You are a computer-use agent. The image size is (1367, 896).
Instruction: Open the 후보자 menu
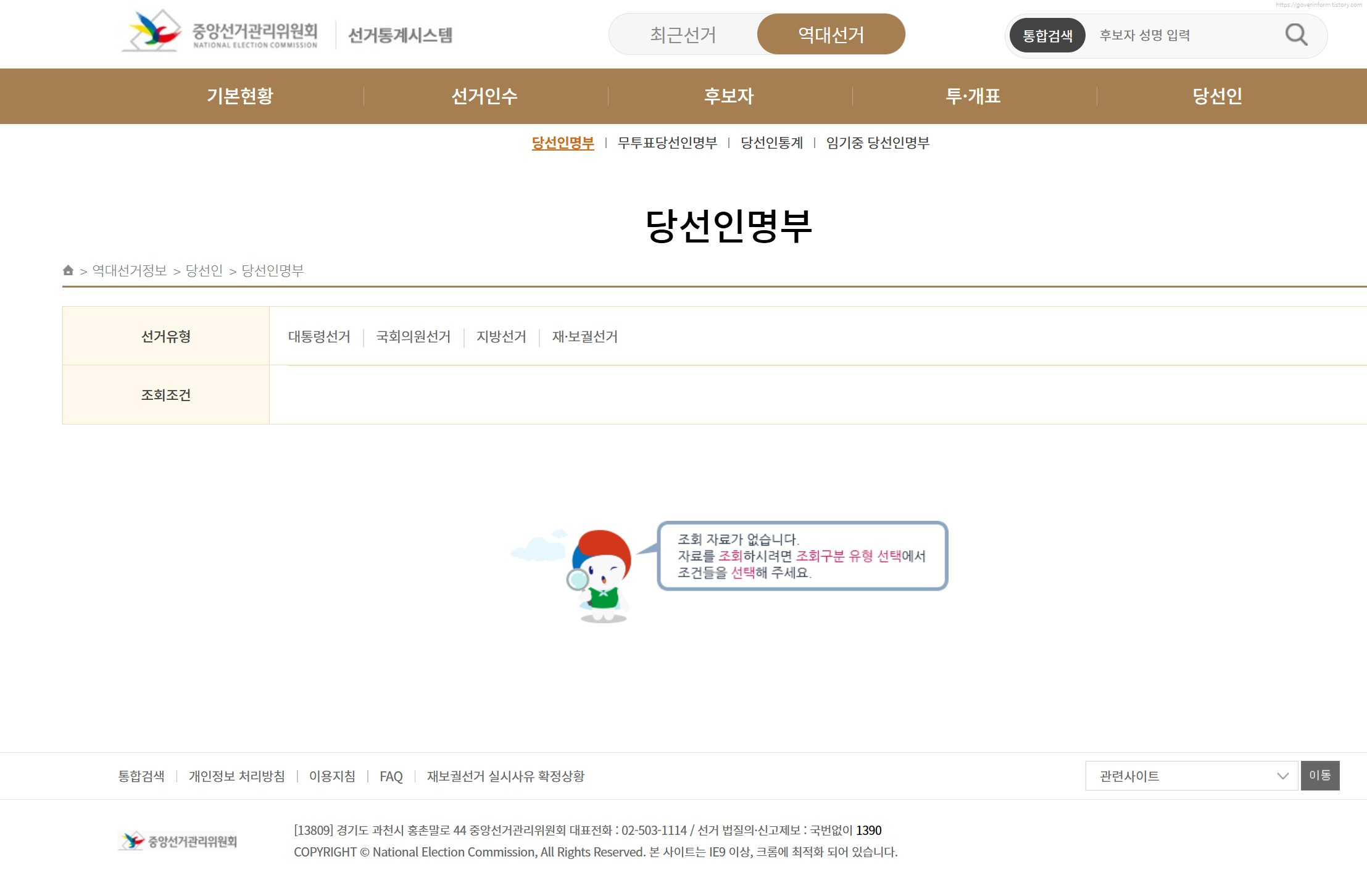(x=729, y=96)
